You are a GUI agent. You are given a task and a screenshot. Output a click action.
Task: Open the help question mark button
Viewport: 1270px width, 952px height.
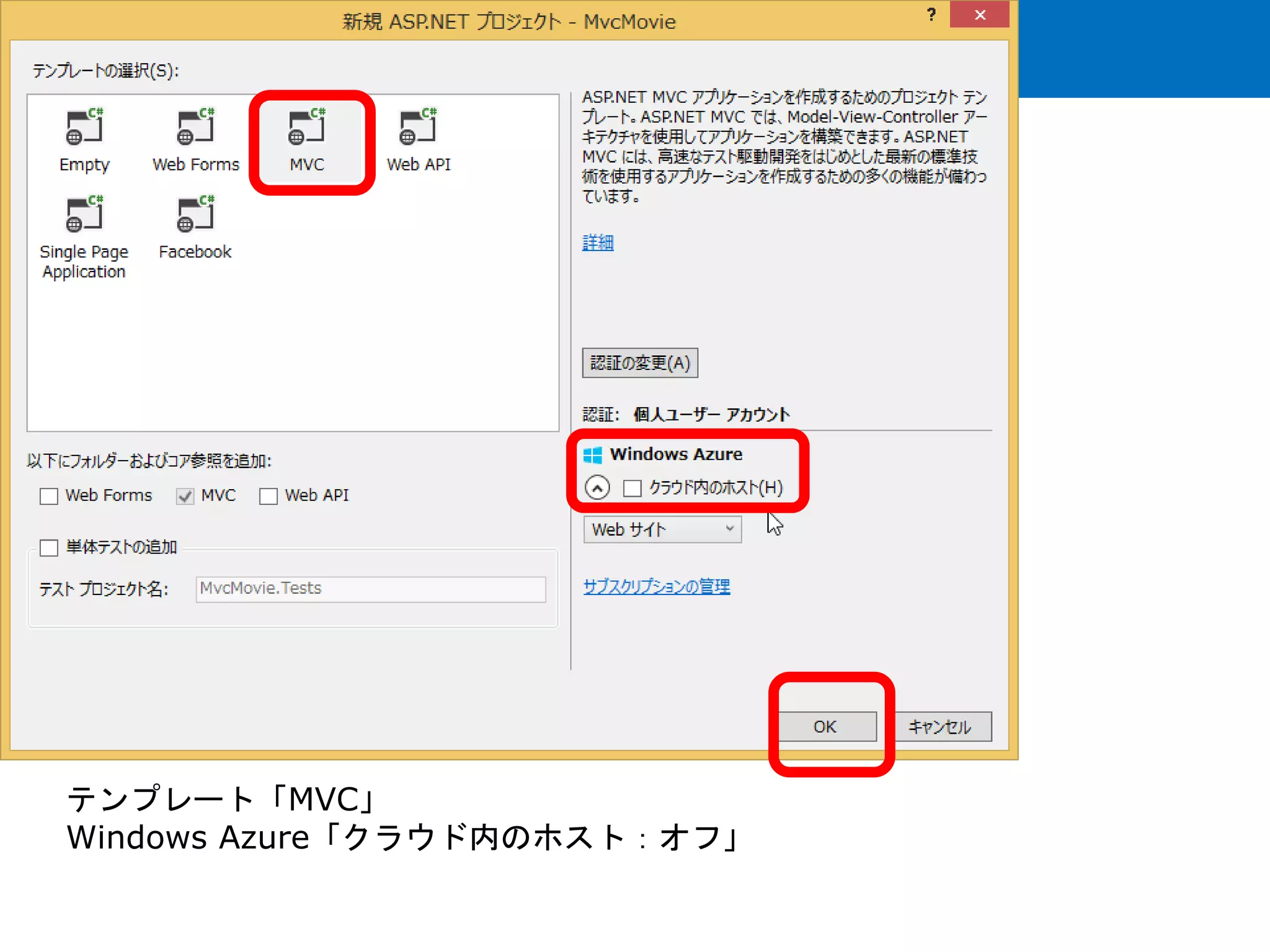click(931, 14)
